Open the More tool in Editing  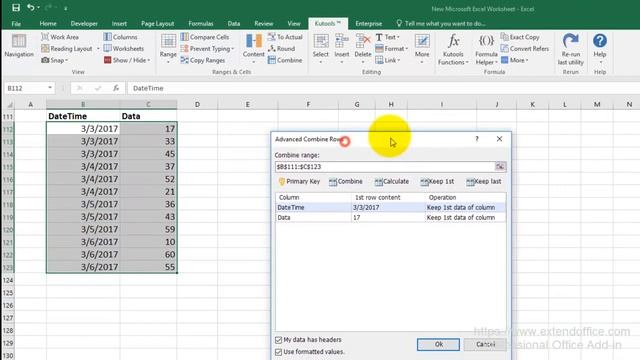click(x=422, y=49)
